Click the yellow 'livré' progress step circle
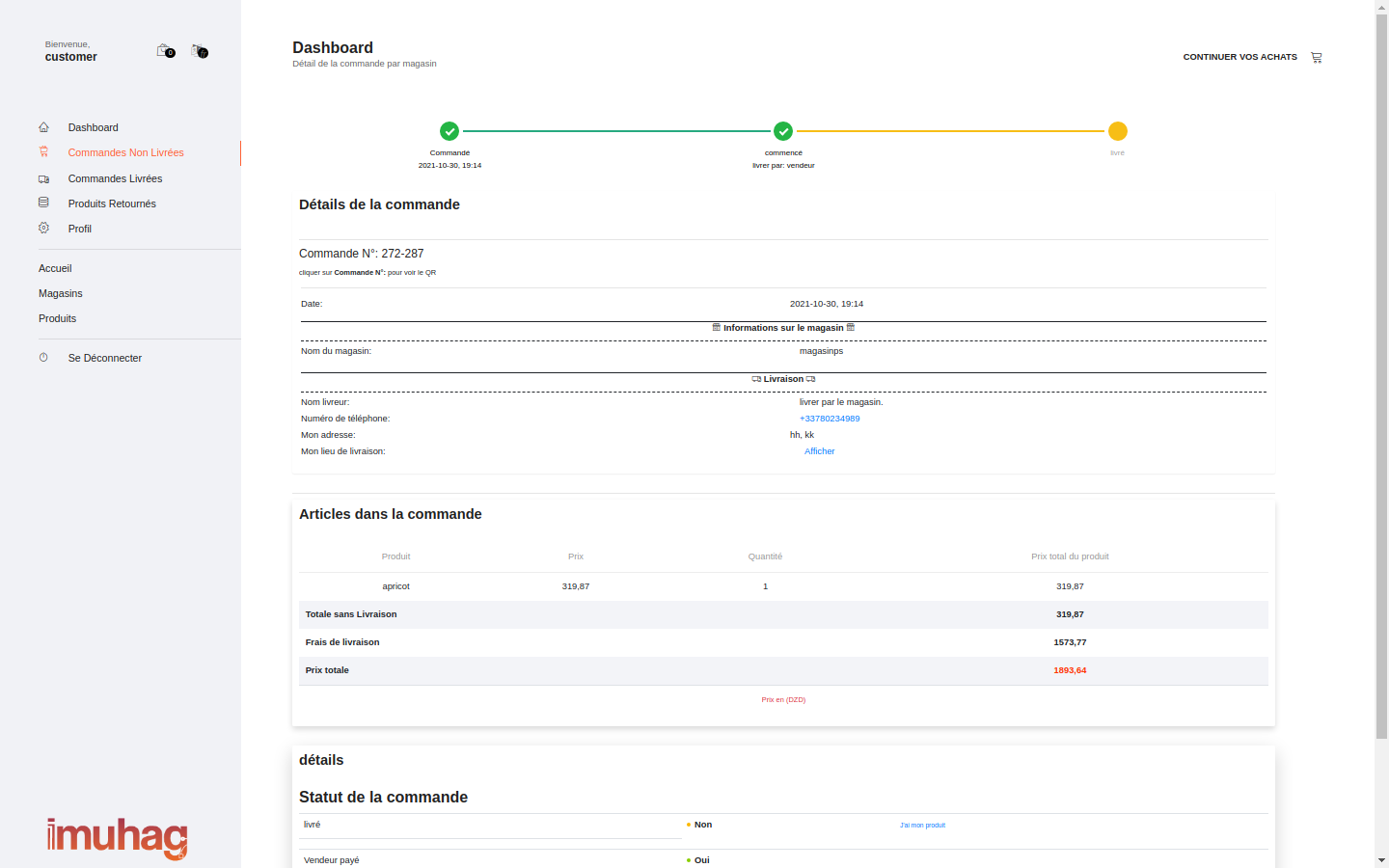 pos(1117,131)
